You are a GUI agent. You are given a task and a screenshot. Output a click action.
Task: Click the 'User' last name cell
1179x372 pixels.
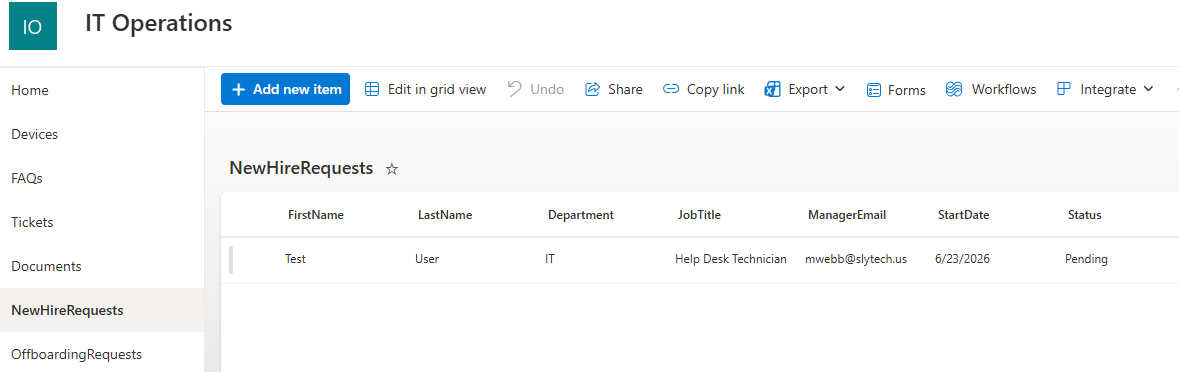tap(427, 259)
